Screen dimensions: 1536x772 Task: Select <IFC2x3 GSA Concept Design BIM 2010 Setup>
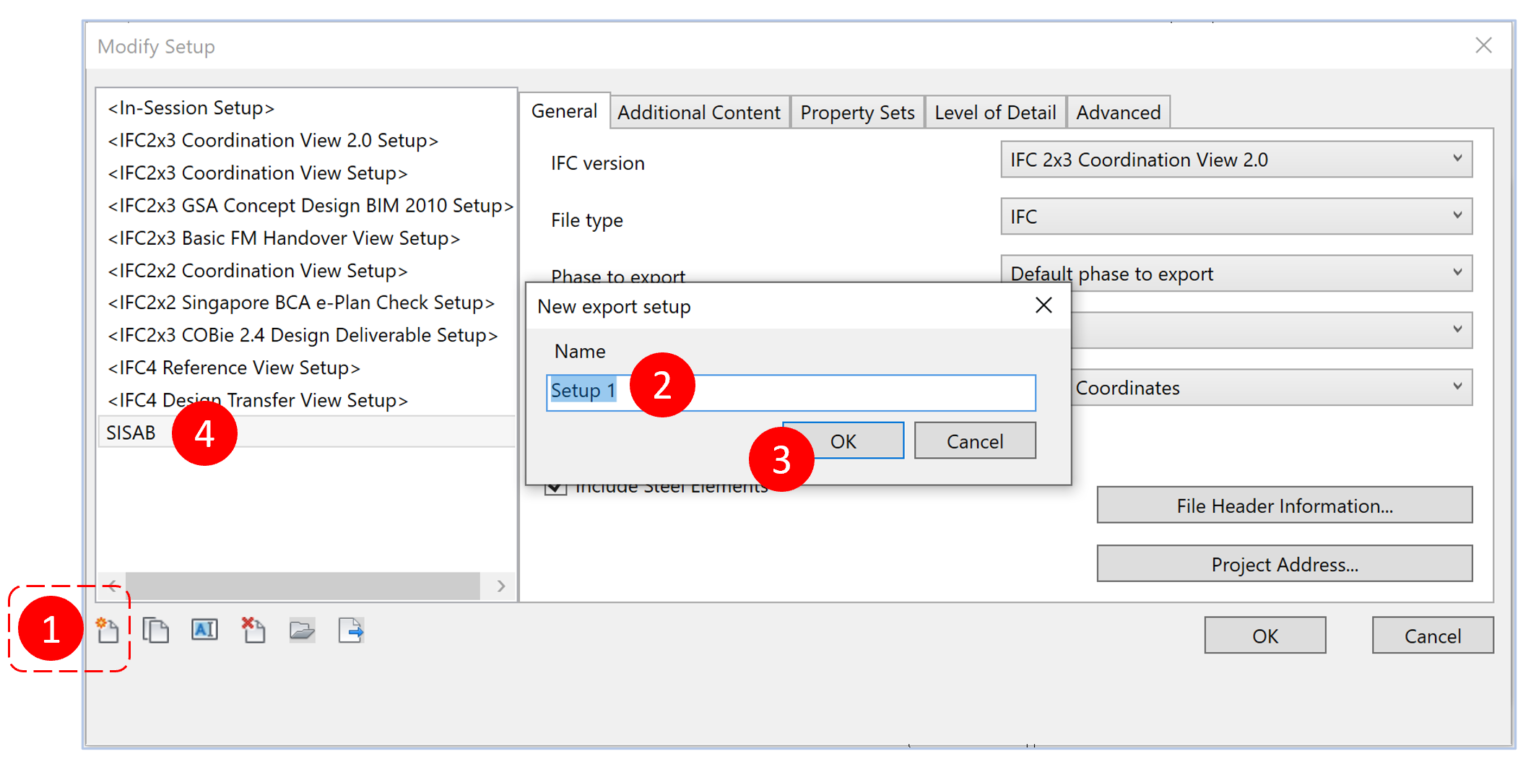[310, 206]
